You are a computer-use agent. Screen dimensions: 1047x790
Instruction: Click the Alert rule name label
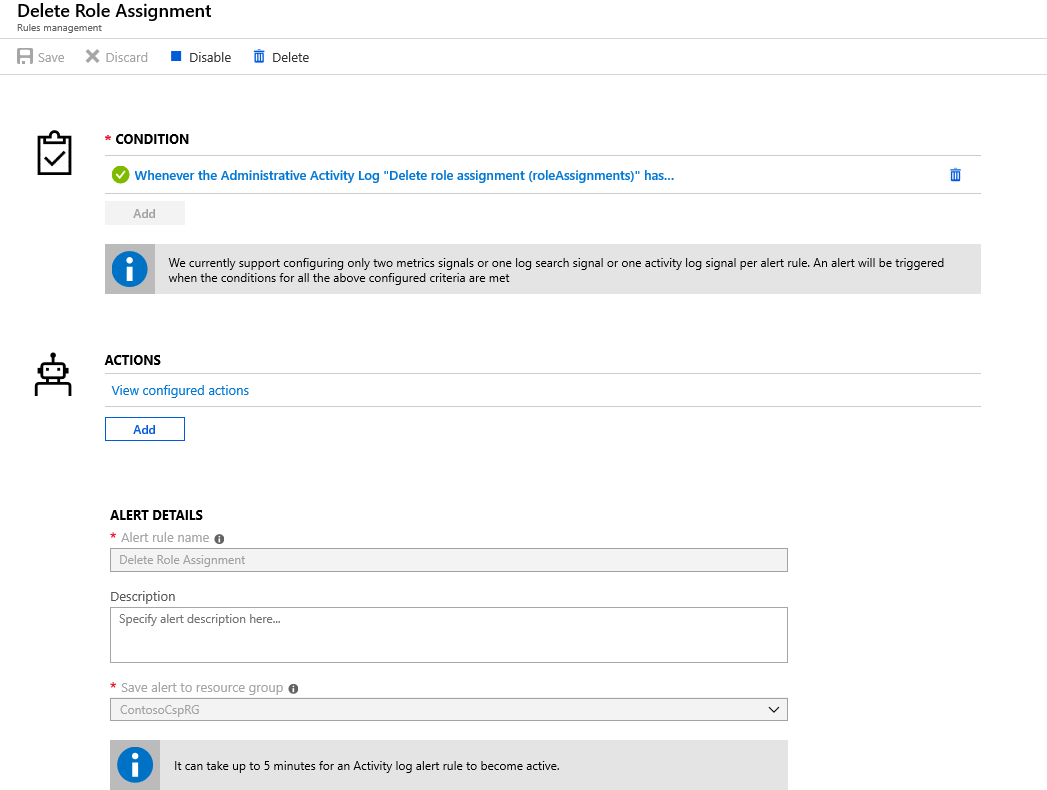tap(165, 538)
